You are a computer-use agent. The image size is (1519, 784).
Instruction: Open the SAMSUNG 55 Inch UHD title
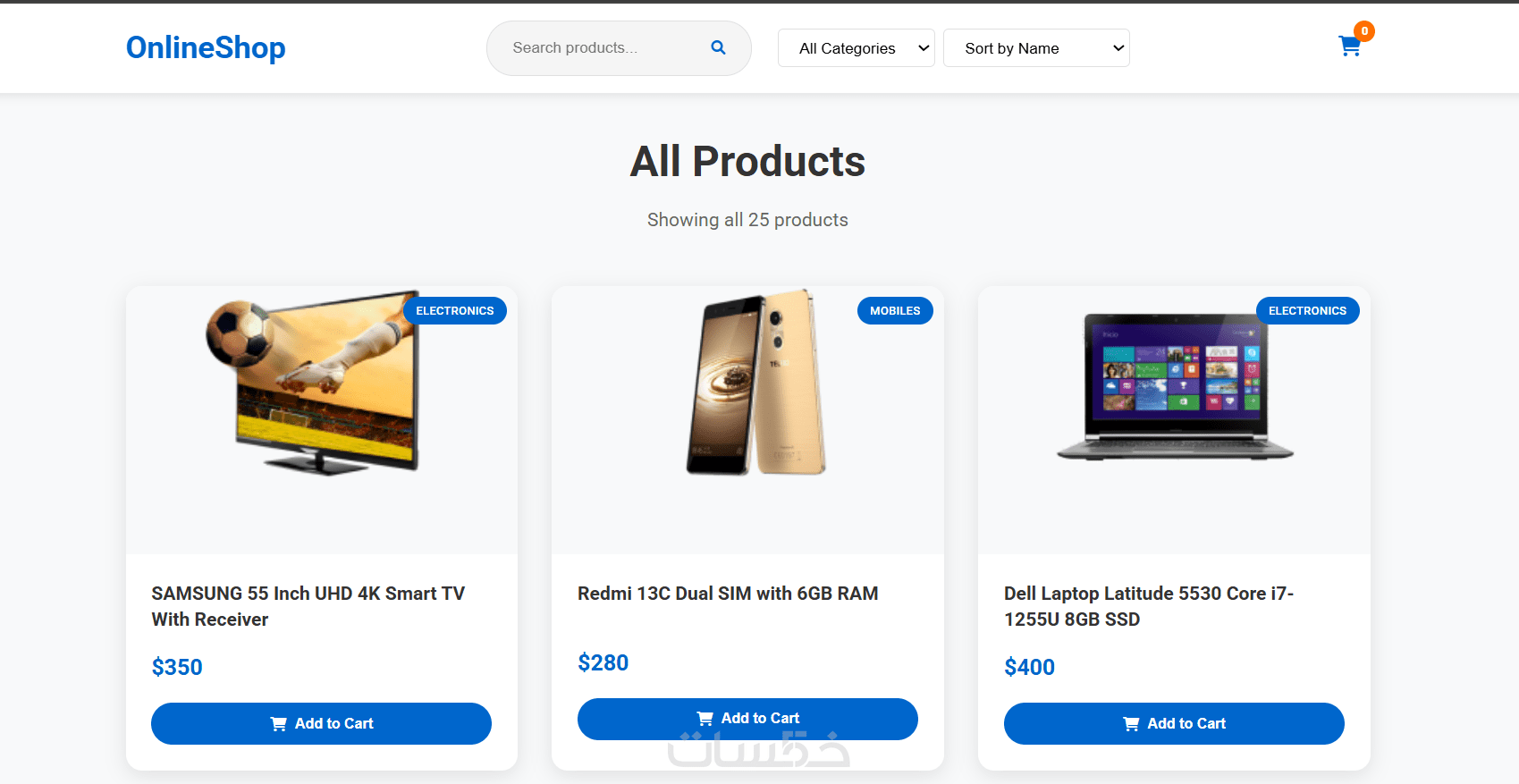(308, 606)
